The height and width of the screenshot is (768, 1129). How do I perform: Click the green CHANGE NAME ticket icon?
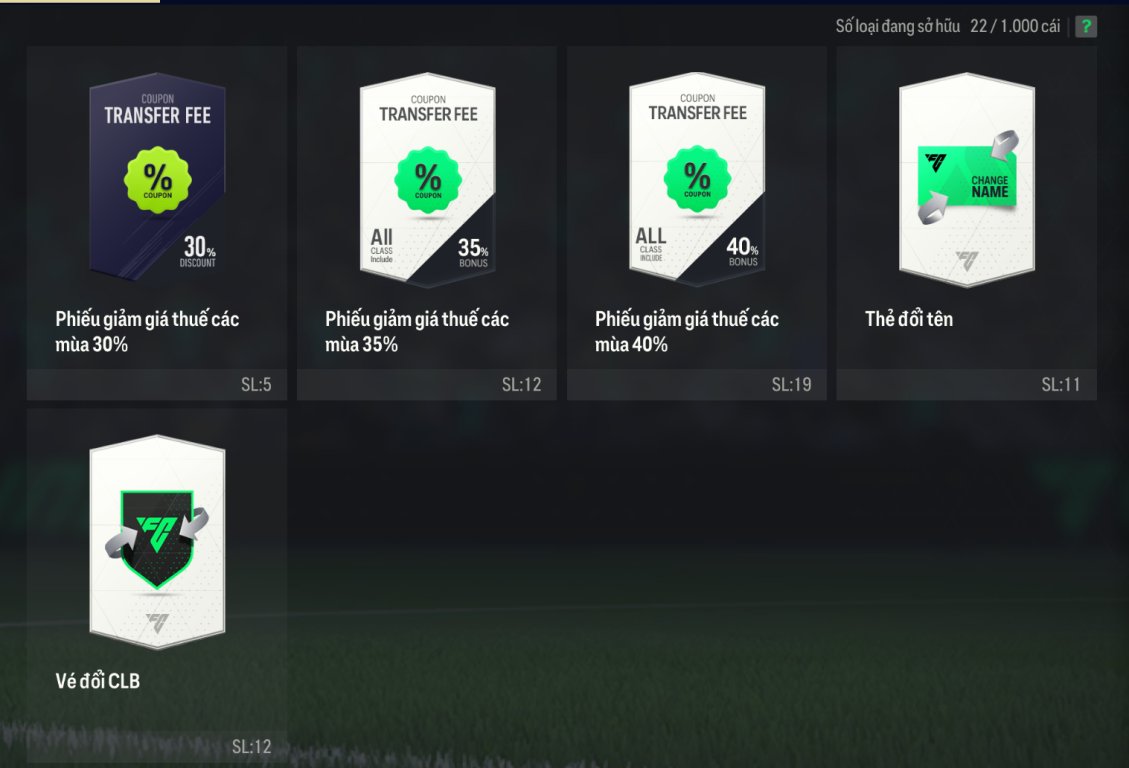967,177
